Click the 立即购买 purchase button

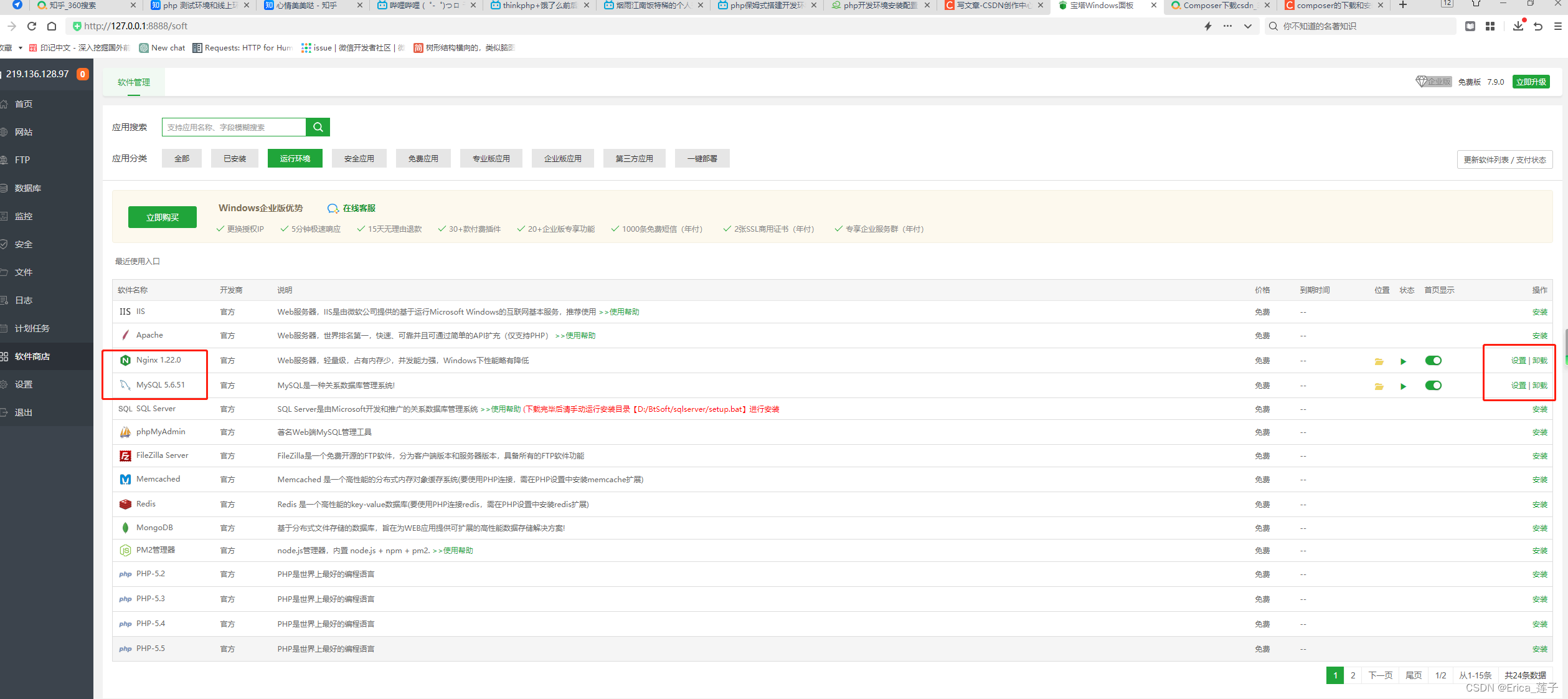(x=162, y=217)
